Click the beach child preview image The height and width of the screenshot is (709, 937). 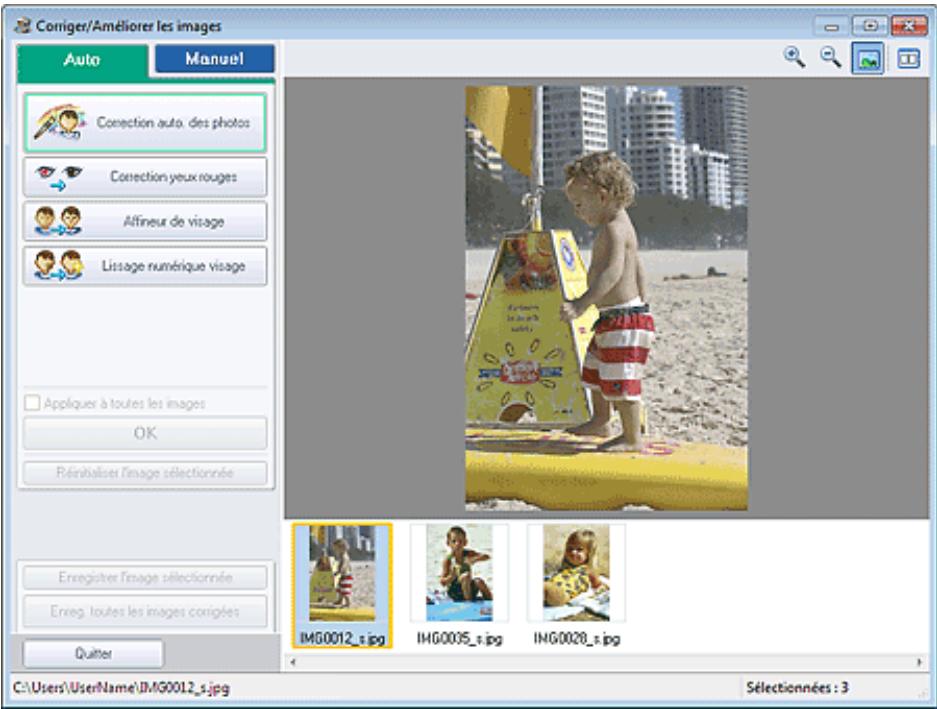[607, 298]
